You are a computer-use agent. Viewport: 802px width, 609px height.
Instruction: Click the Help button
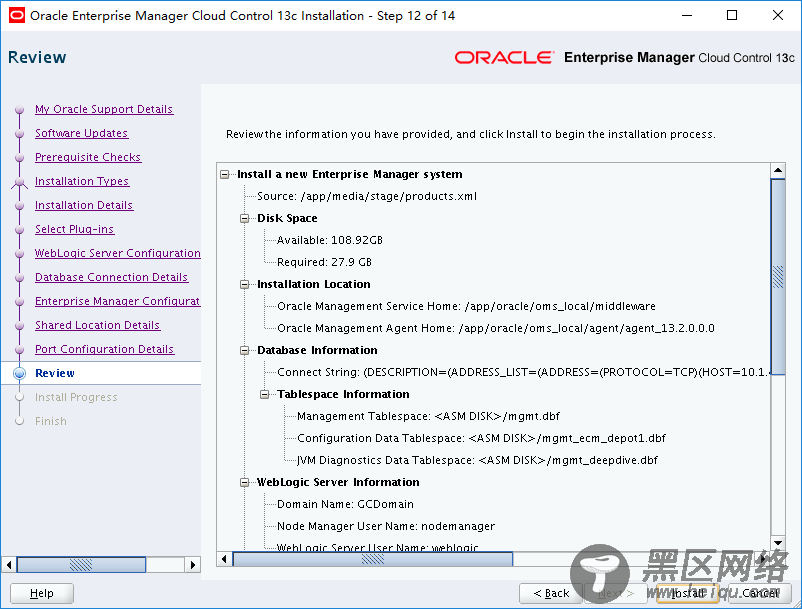(x=42, y=593)
